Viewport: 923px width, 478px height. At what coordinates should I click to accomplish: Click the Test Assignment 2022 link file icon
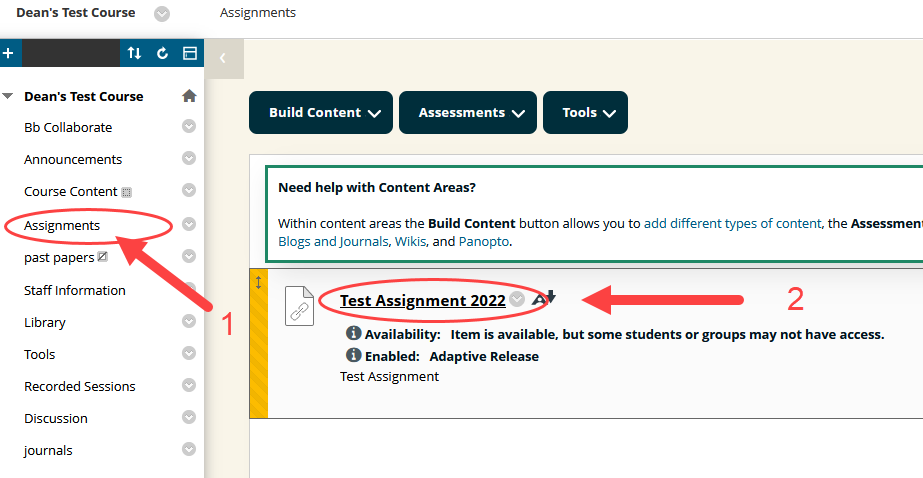(x=300, y=304)
